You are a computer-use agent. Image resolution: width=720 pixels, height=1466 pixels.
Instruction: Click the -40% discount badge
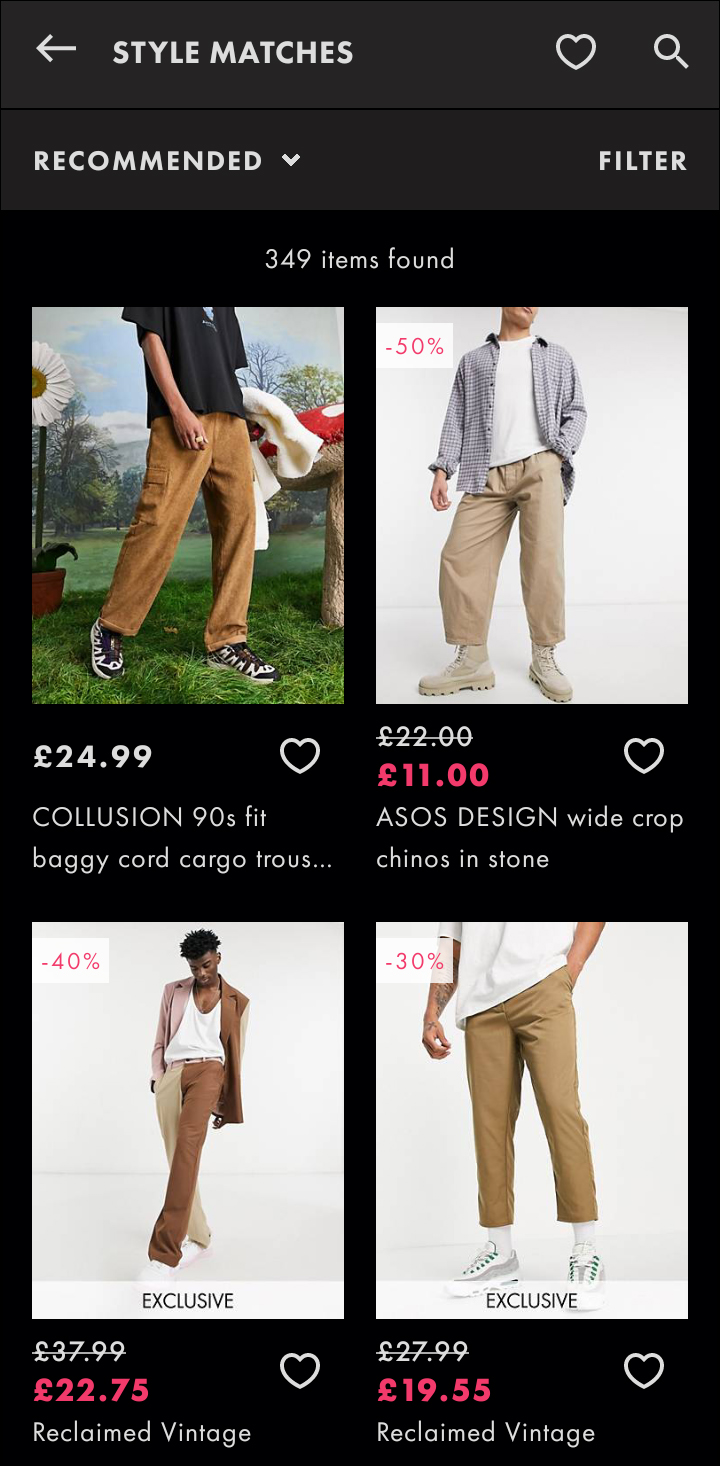pyautogui.click(x=71, y=961)
